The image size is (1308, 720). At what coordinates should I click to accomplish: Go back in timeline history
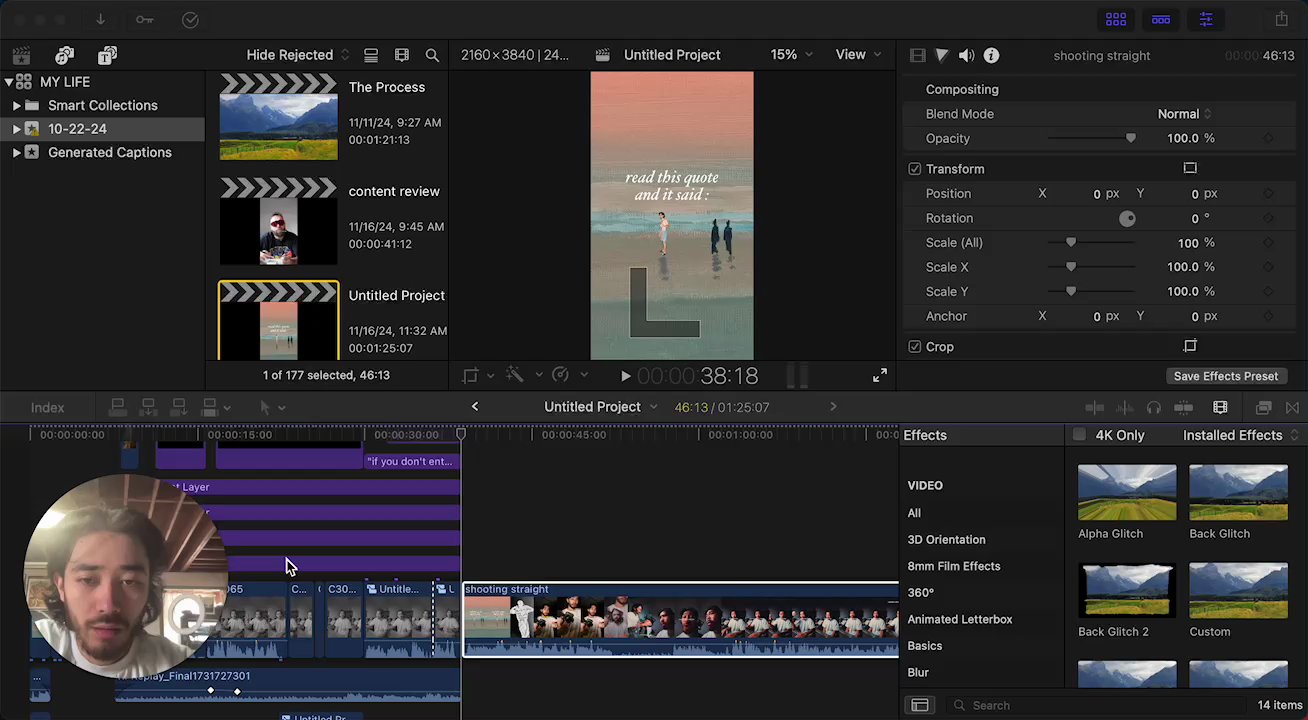pos(475,407)
